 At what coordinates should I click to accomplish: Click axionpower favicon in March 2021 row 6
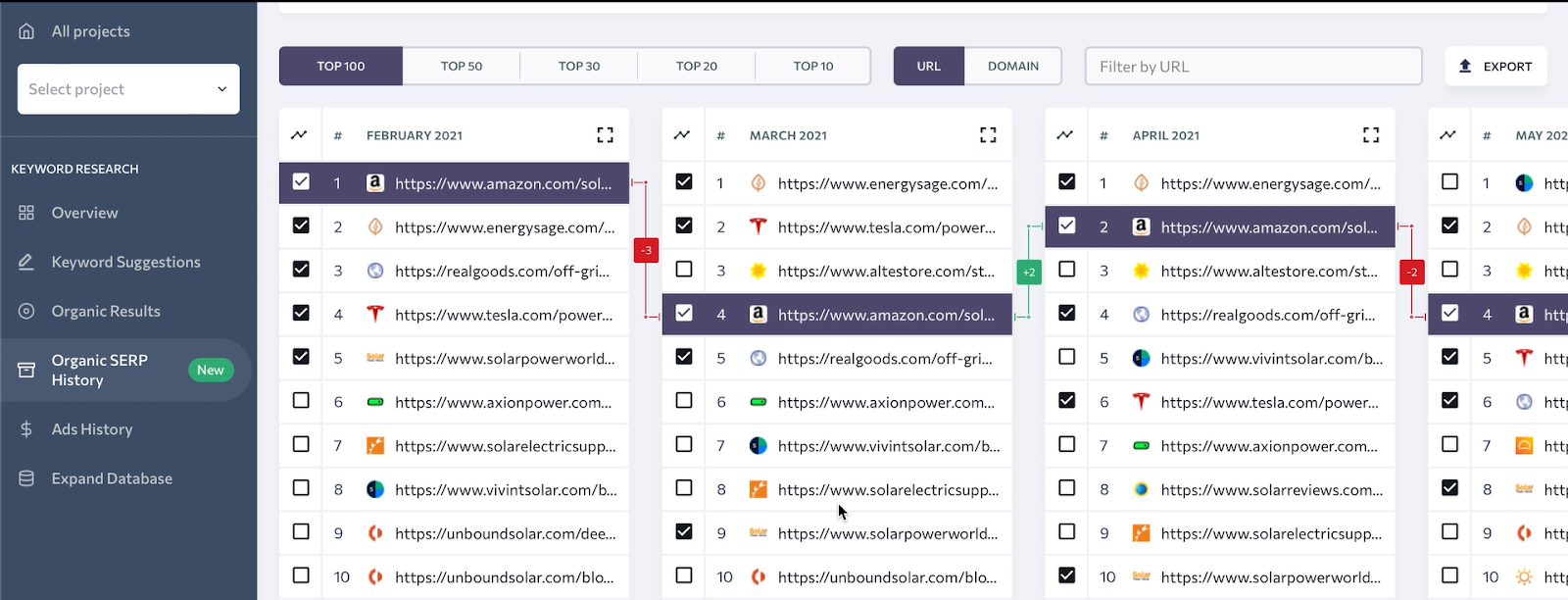pos(758,402)
